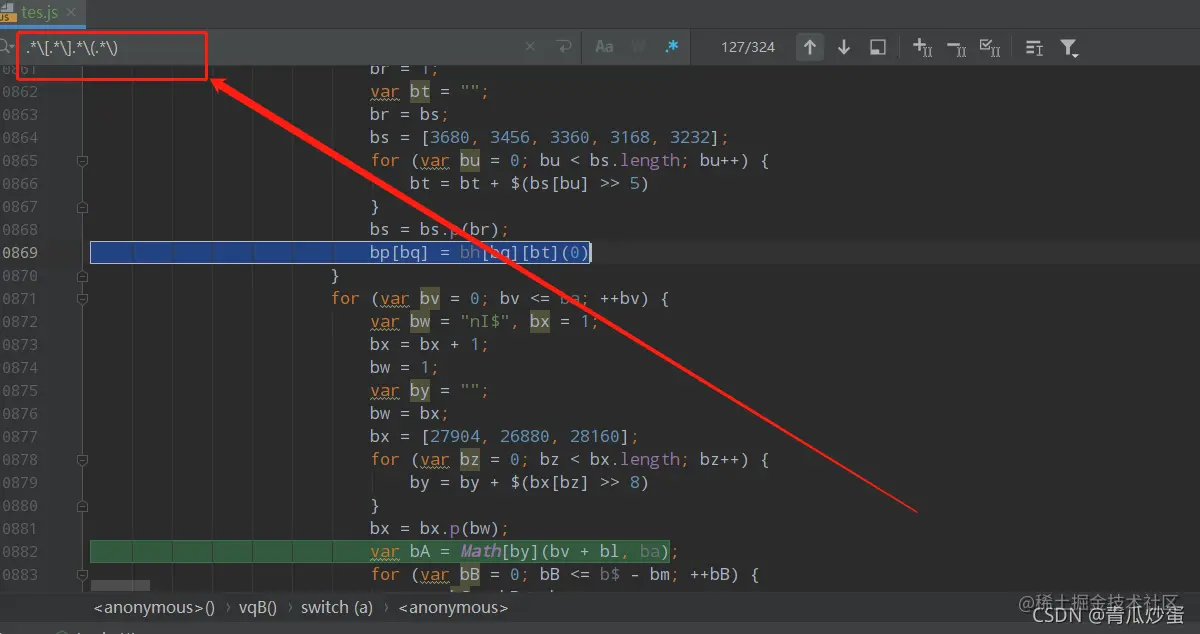Collapse the block ending at line 870
Screen dimensions: 1200x634
point(82,275)
